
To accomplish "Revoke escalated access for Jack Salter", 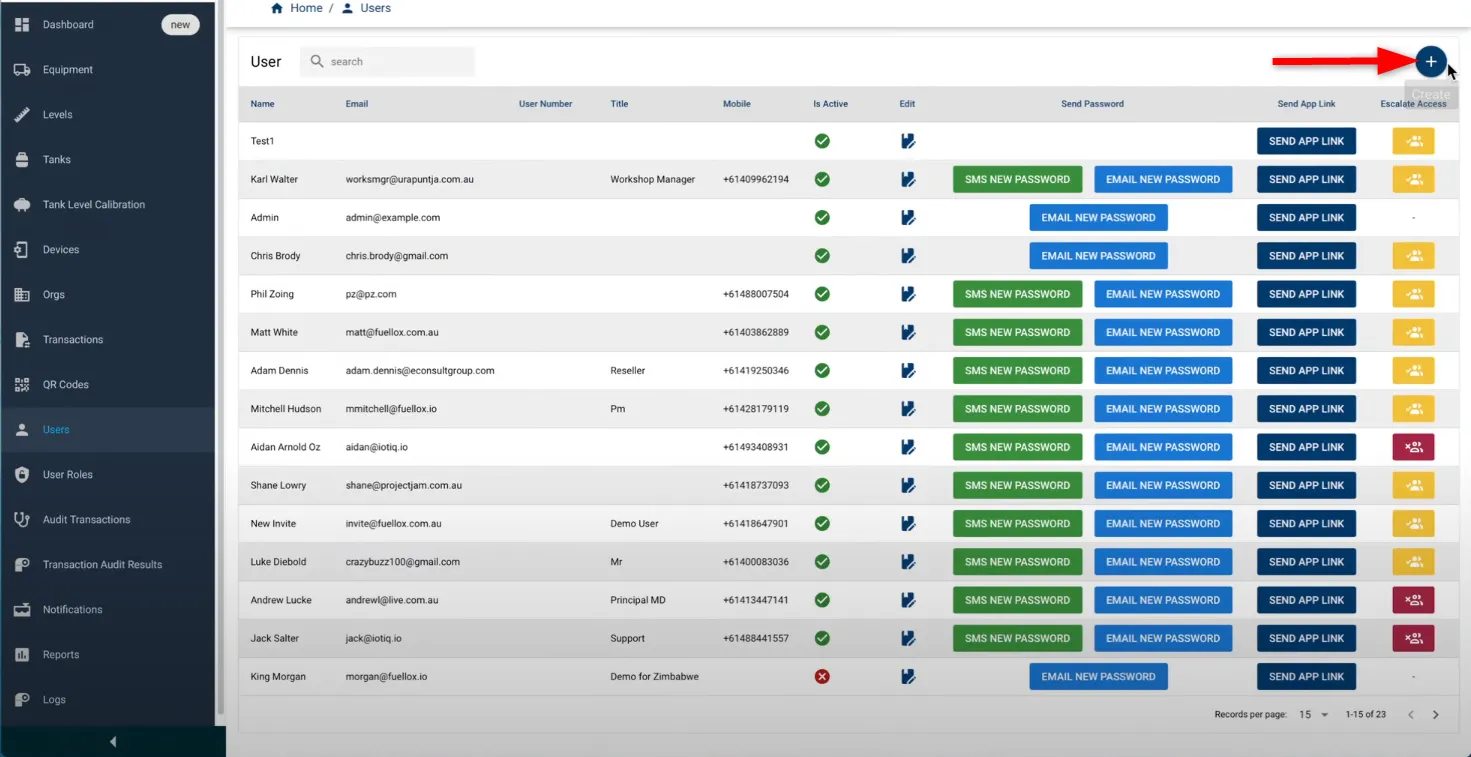I will point(1413,638).
